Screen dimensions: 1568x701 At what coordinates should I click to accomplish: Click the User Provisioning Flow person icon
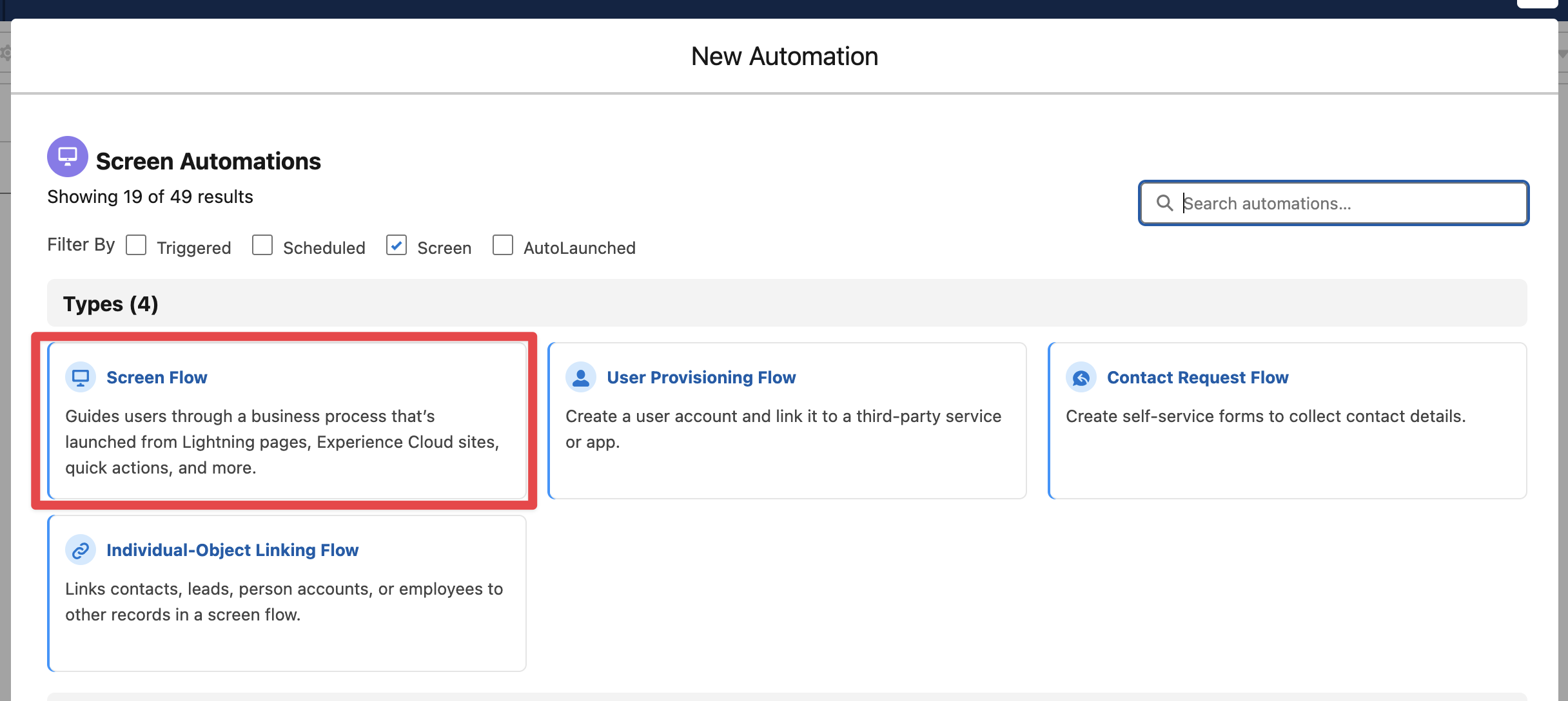click(581, 378)
